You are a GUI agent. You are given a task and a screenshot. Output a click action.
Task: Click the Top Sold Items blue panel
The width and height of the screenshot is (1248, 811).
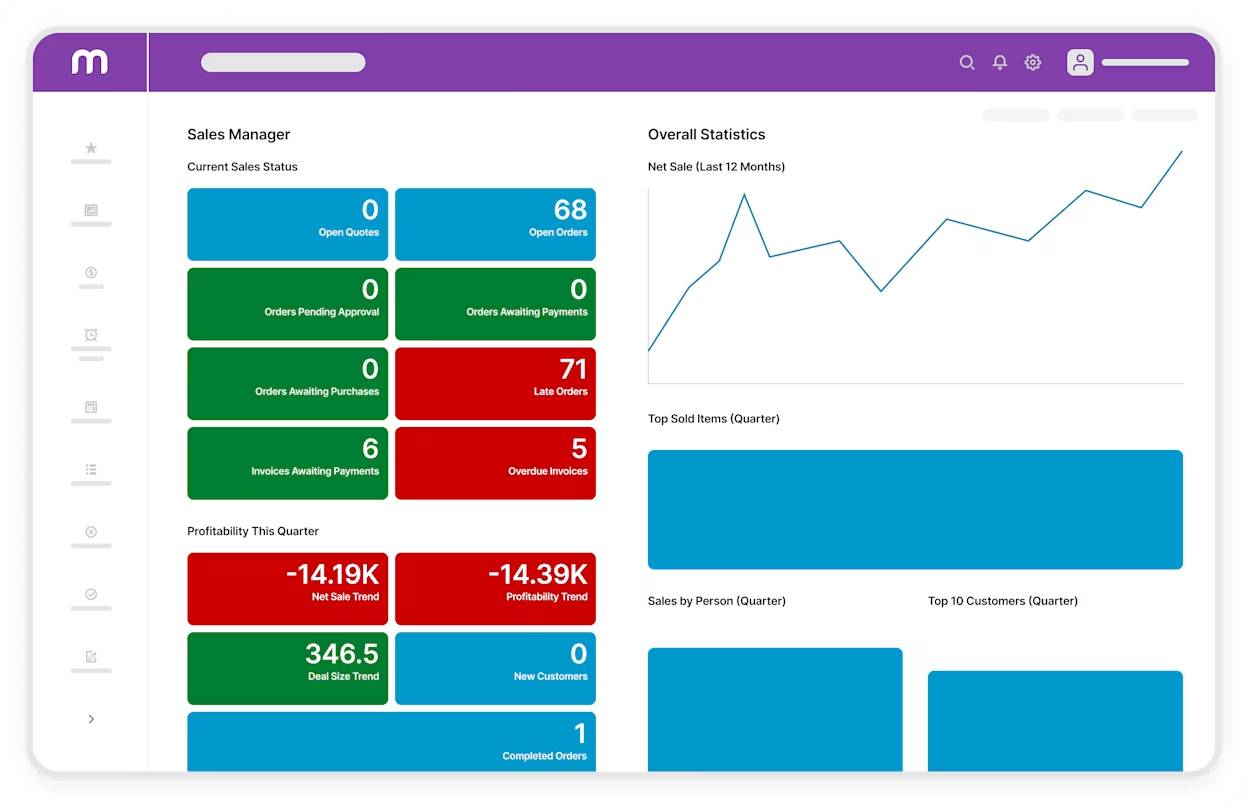tap(915, 509)
